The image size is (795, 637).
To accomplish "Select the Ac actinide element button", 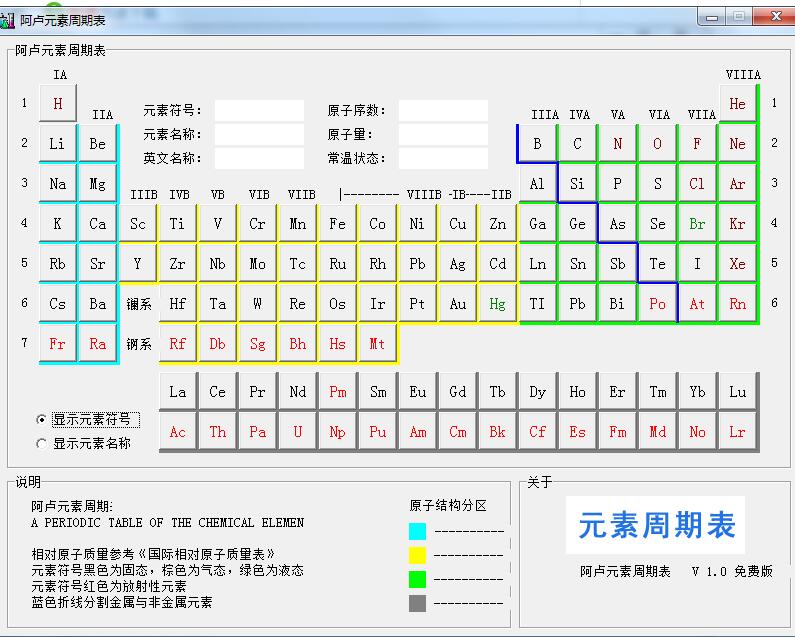I will [x=177, y=432].
